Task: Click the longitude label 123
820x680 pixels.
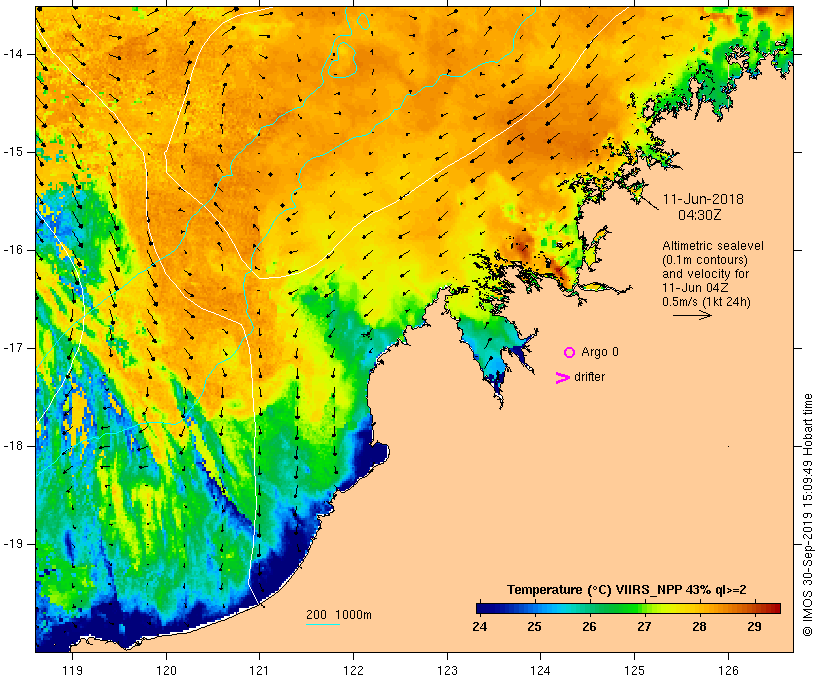Action: click(x=447, y=670)
